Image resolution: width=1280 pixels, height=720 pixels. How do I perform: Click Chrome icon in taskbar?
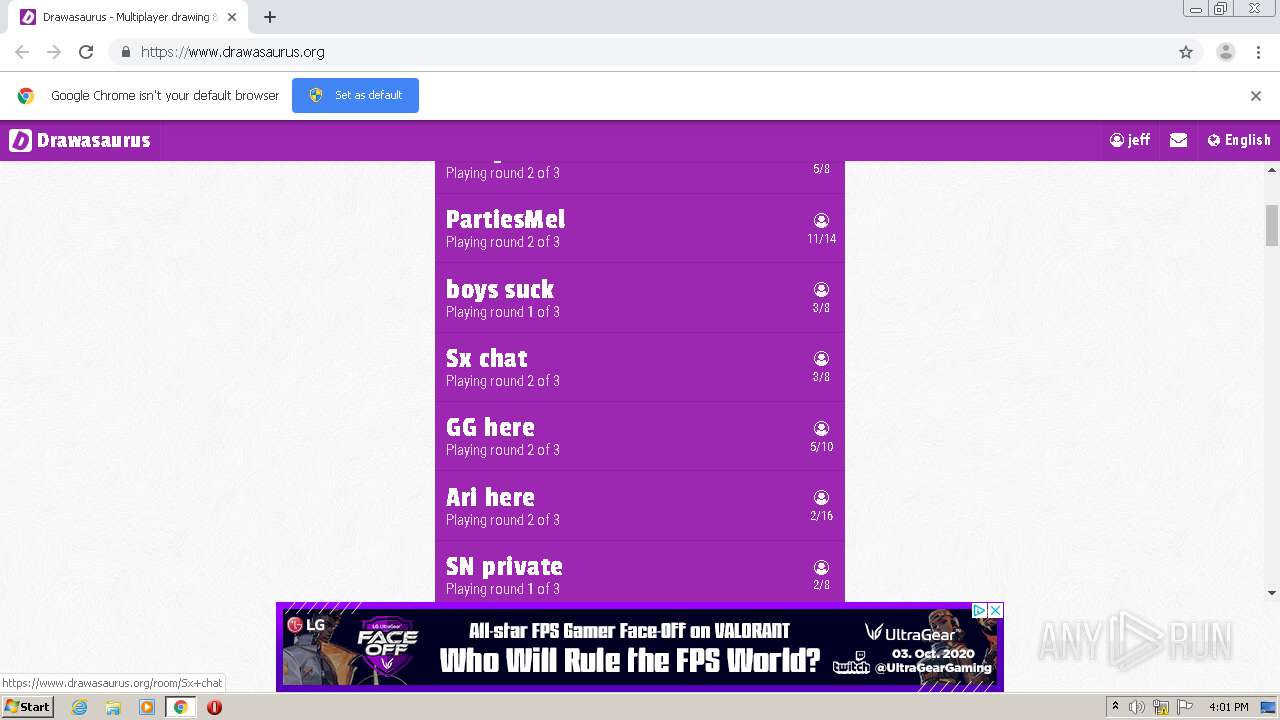pyautogui.click(x=180, y=707)
